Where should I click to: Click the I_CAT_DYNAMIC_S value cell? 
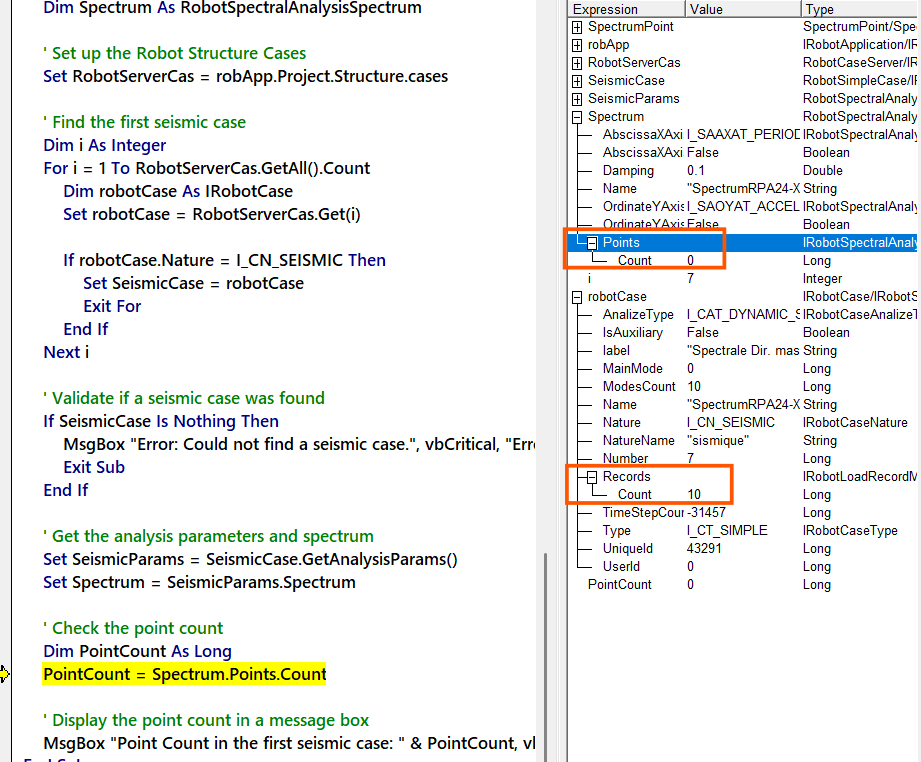pos(743,315)
